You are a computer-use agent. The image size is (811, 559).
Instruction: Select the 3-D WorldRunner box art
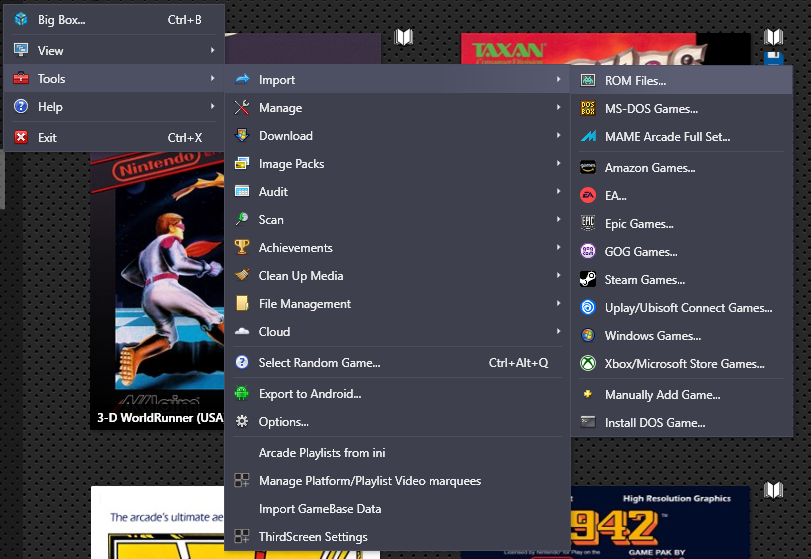[x=157, y=290]
